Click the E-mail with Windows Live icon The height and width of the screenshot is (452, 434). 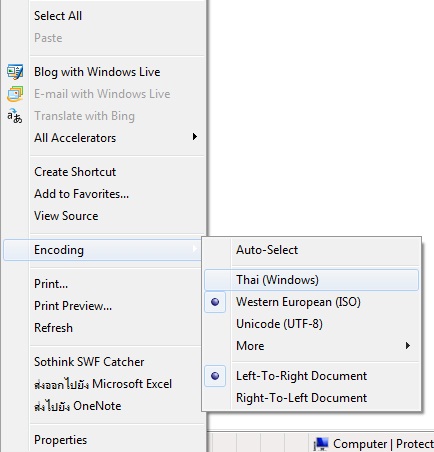15,94
